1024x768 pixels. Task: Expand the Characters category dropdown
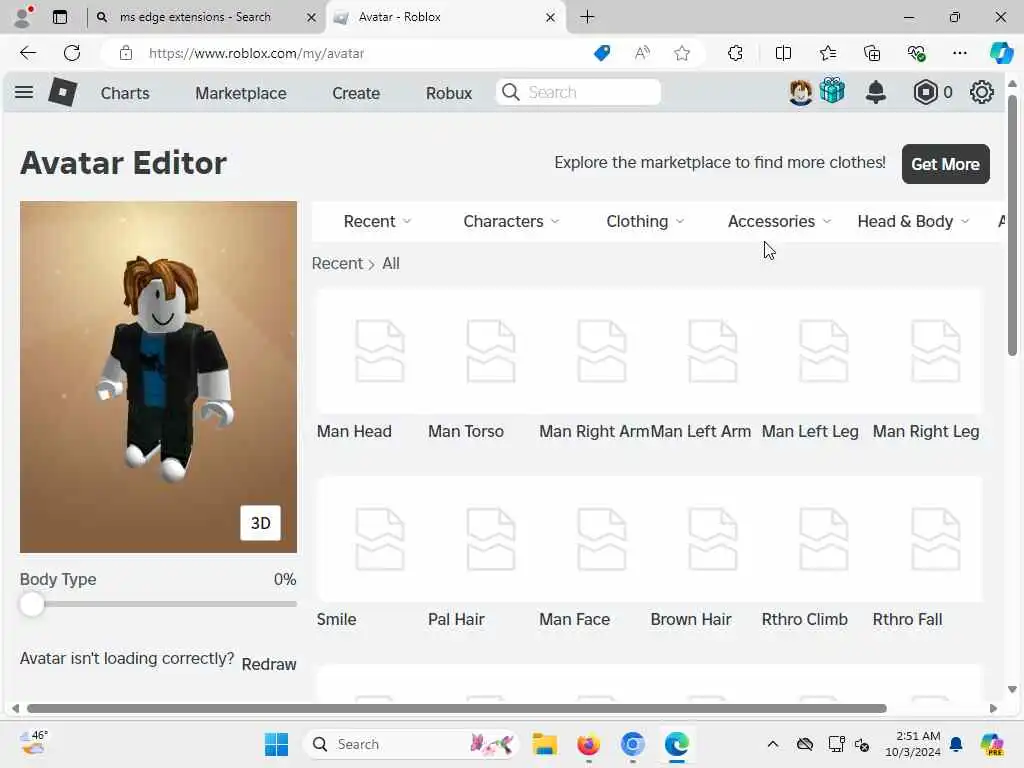click(511, 221)
